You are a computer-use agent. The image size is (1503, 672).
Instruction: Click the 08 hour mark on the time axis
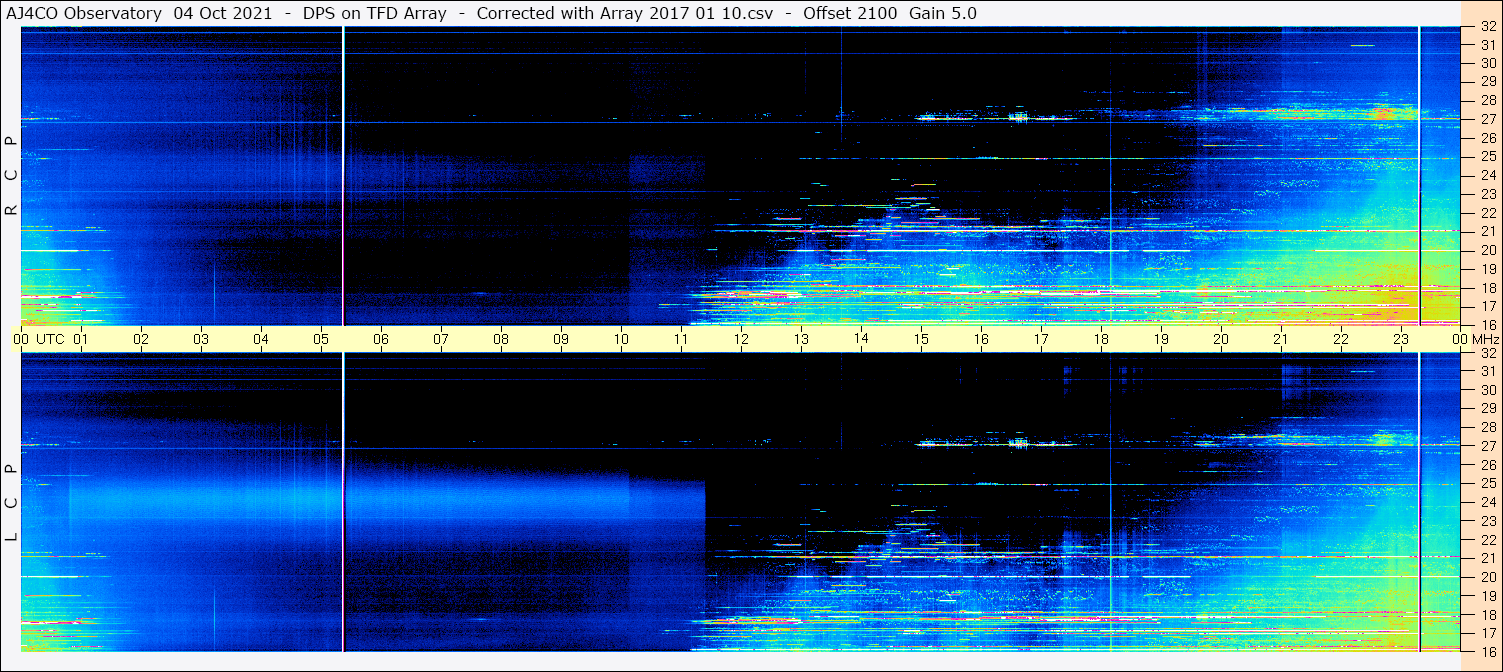pos(501,339)
